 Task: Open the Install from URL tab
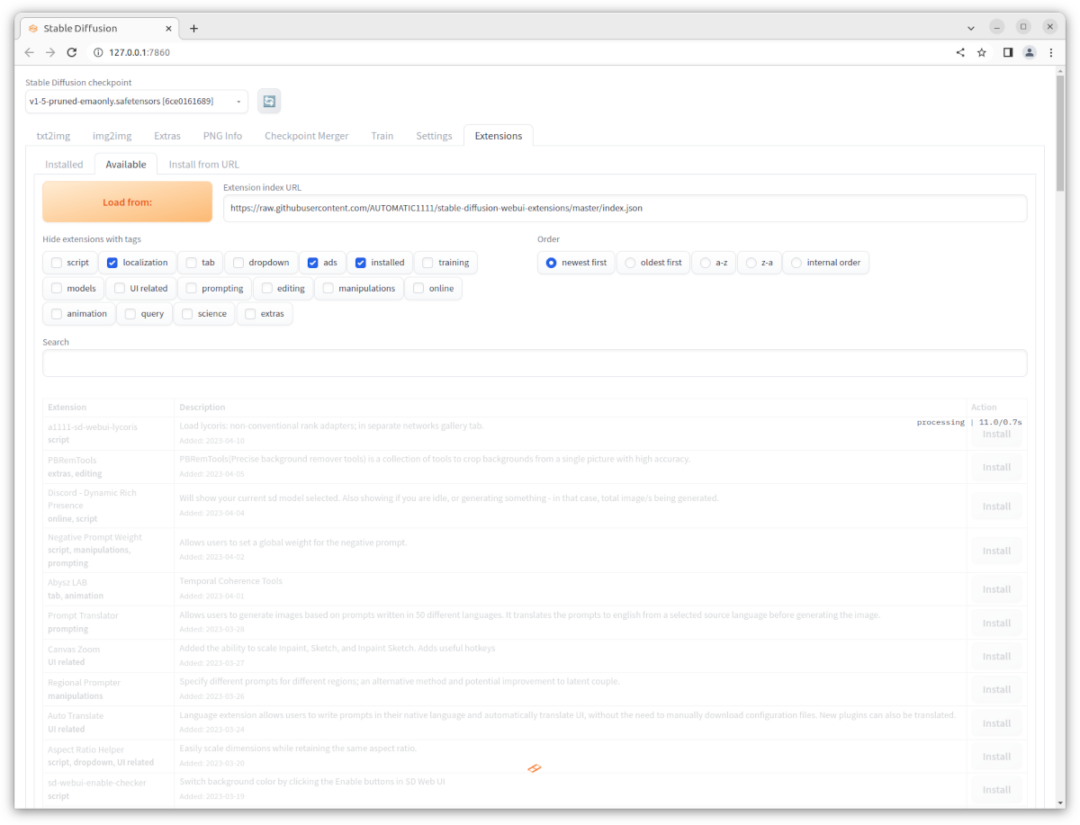[x=204, y=164]
